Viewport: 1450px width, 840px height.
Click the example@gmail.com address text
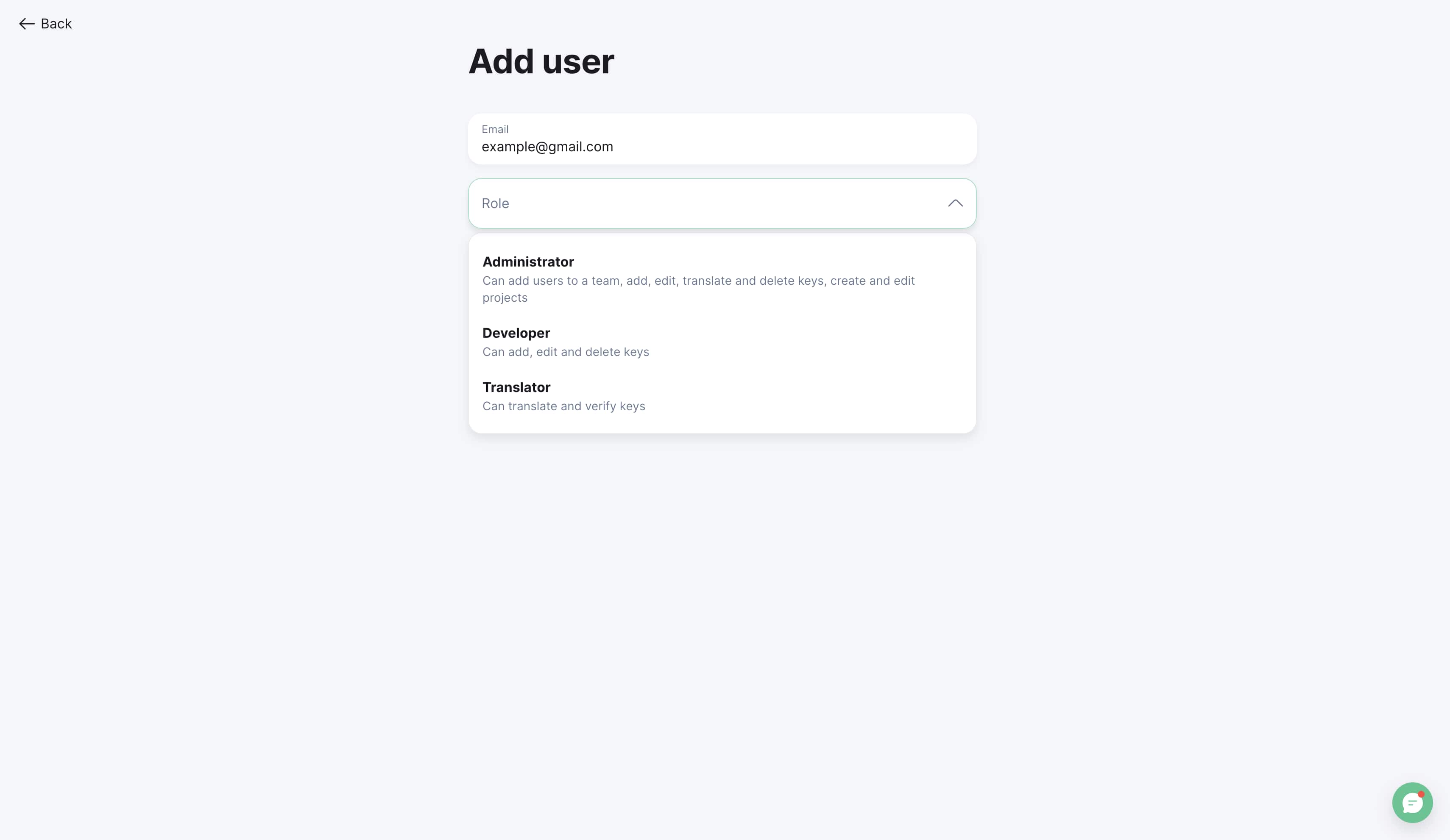click(547, 147)
